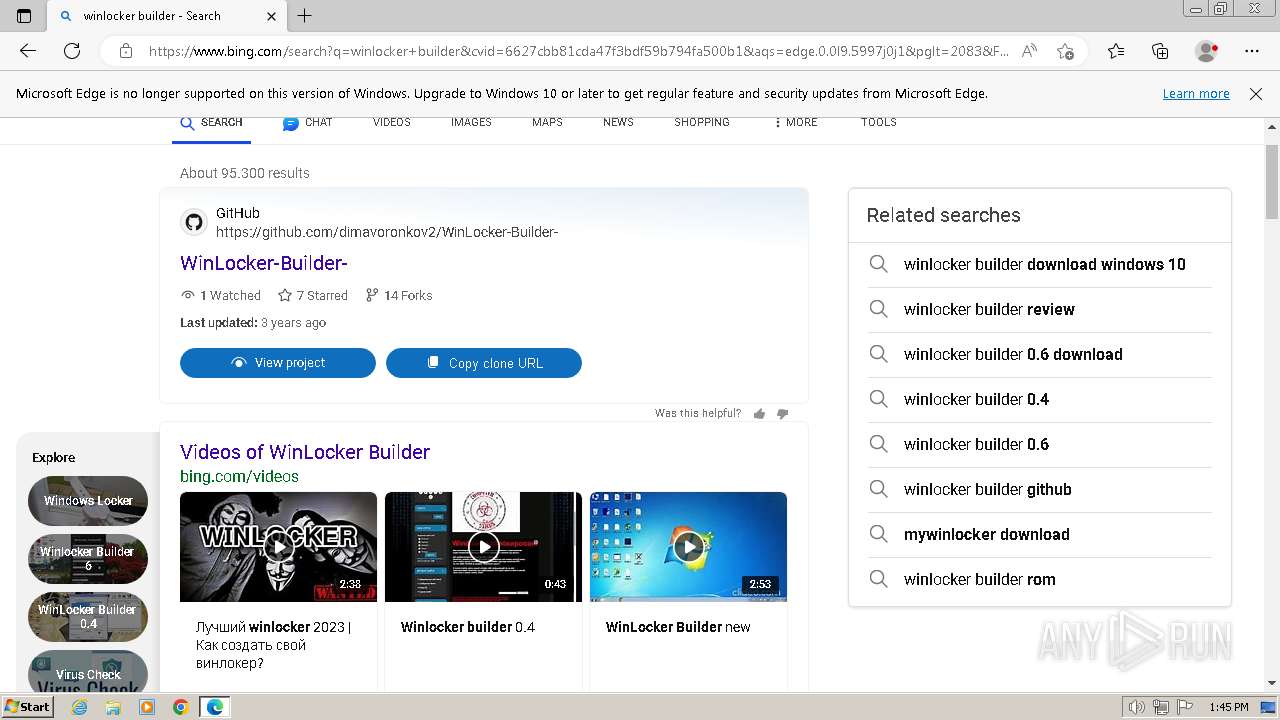Screen dimensions: 1280x720
Task: Open Read aloud in address bar
Action: click(1029, 51)
